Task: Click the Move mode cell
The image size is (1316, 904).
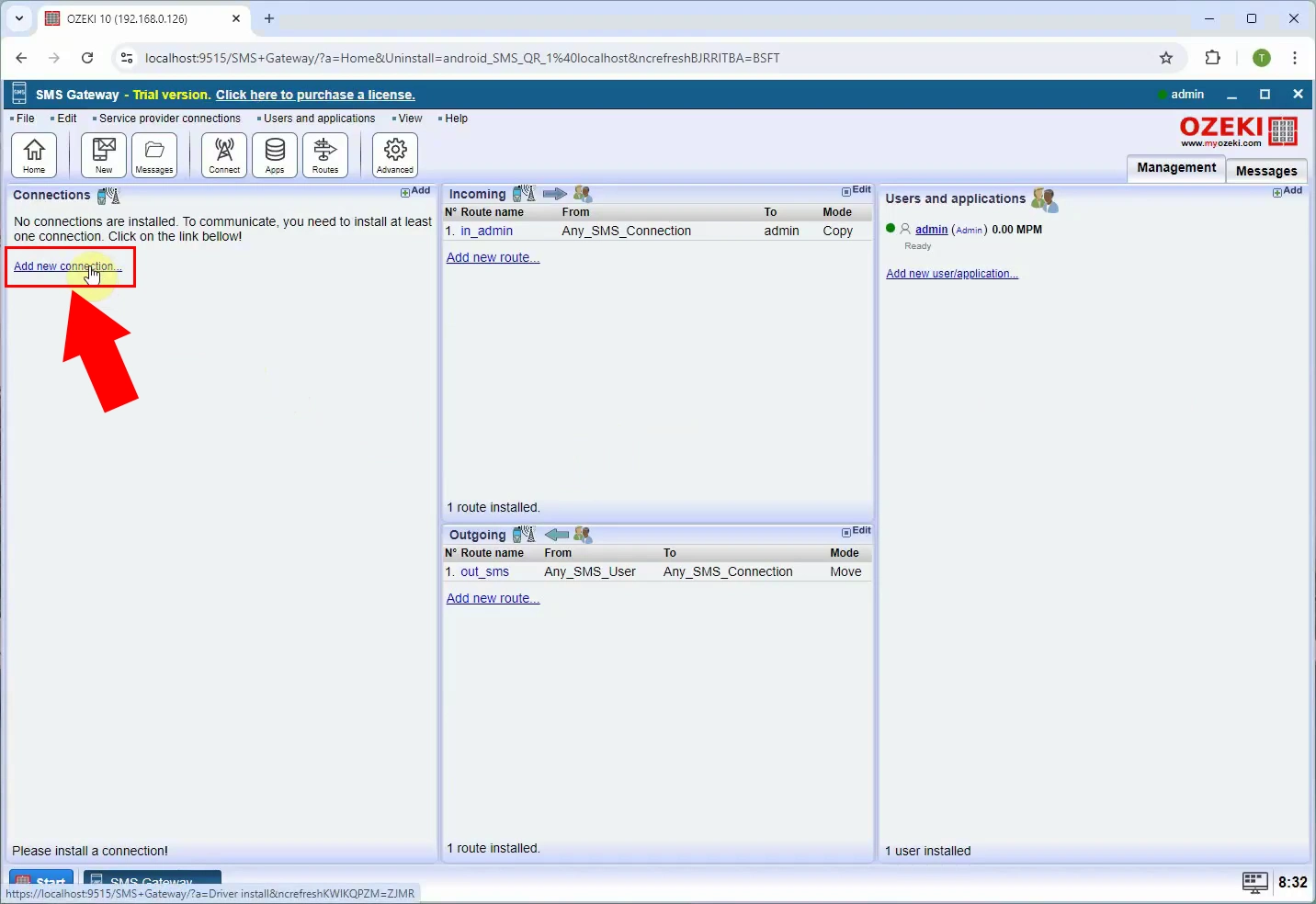Action: coord(845,571)
